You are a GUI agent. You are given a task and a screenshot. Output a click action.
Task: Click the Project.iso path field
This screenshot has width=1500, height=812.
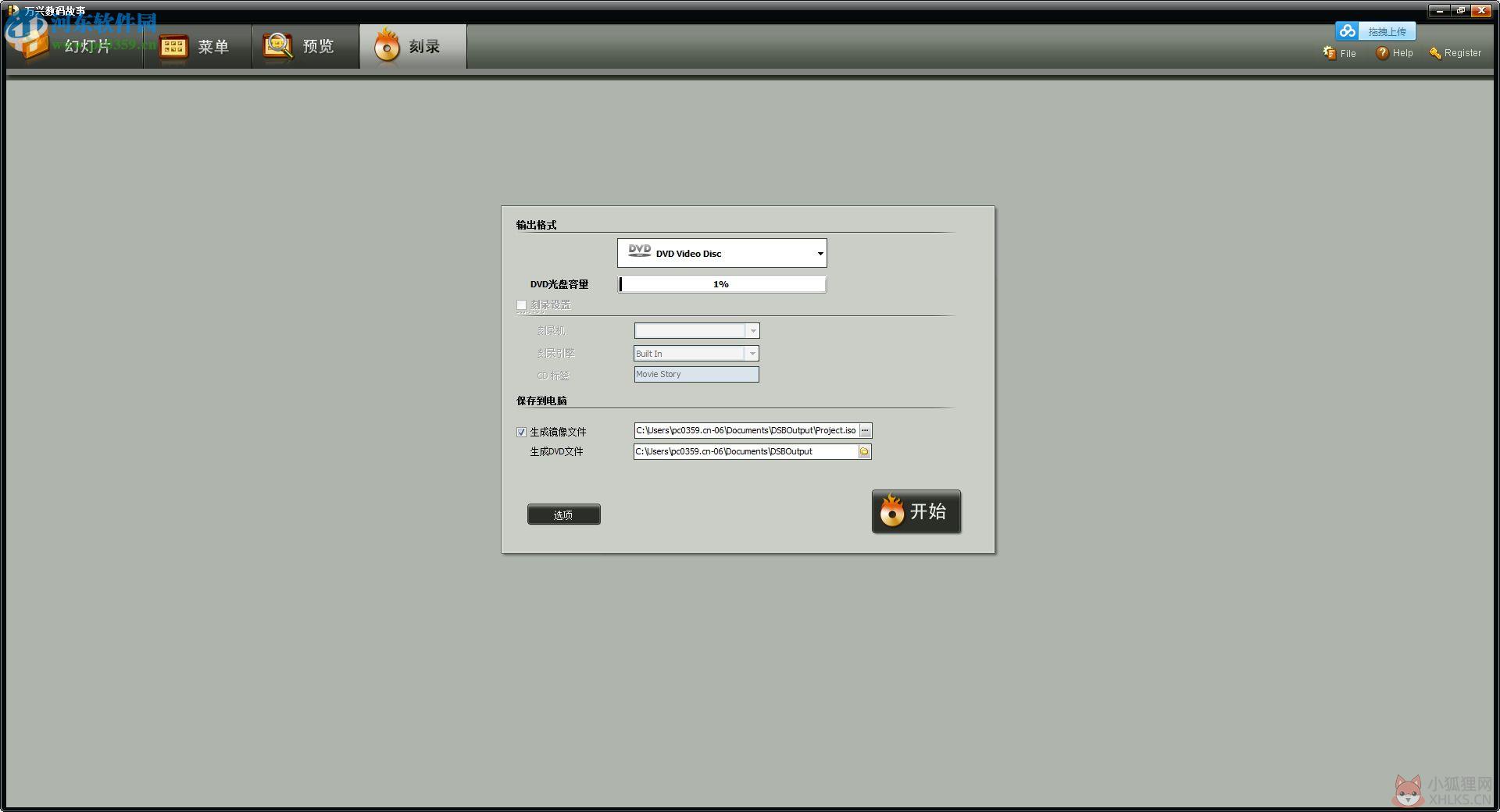point(746,430)
